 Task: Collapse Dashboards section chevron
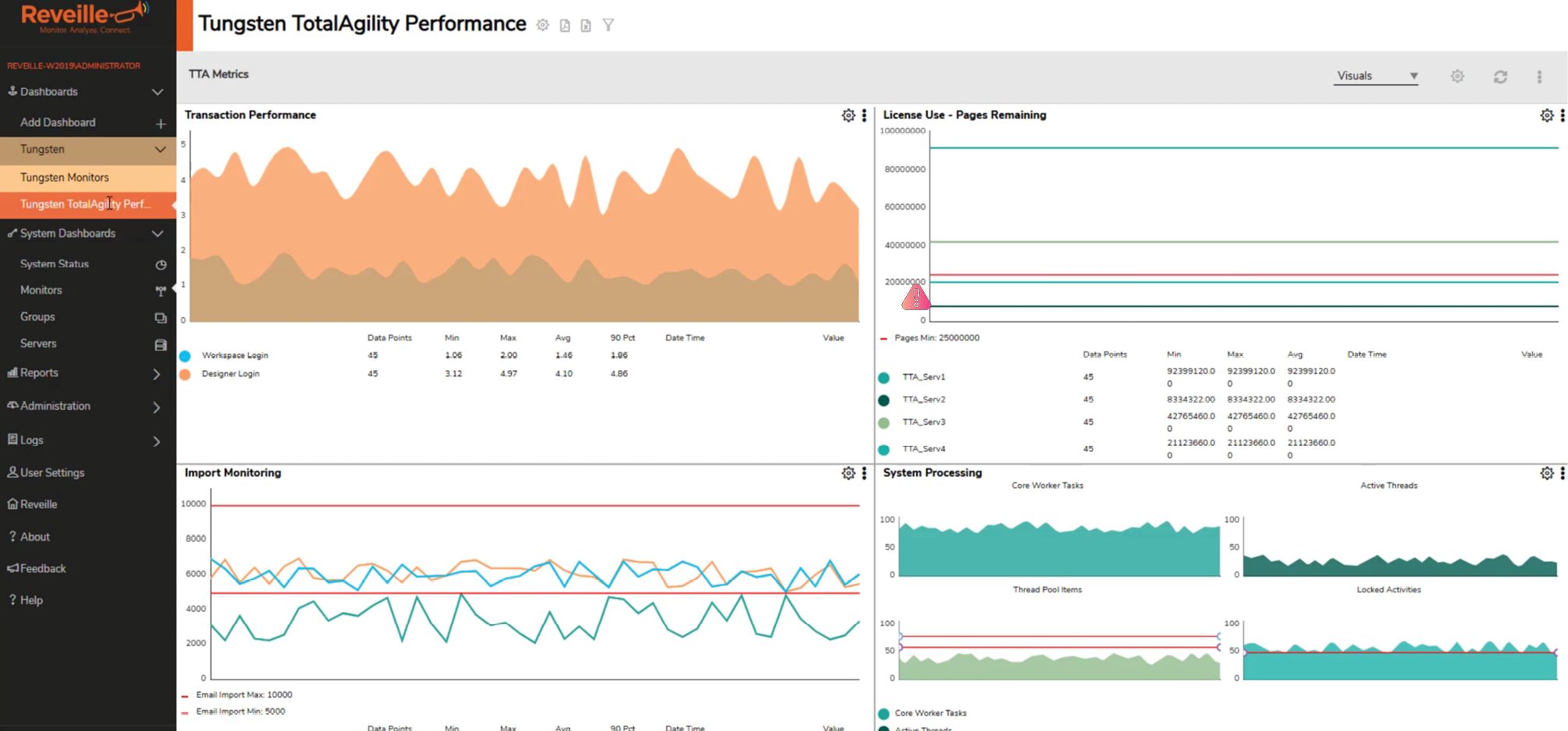(x=157, y=92)
